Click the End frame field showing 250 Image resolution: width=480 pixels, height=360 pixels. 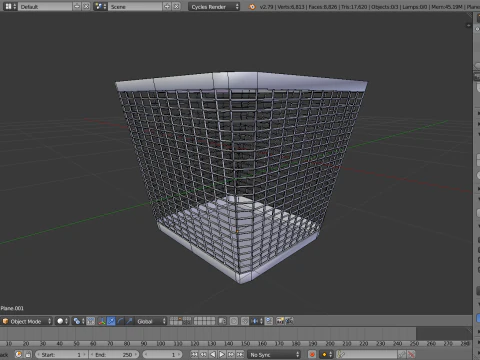pyautogui.click(x=114, y=355)
